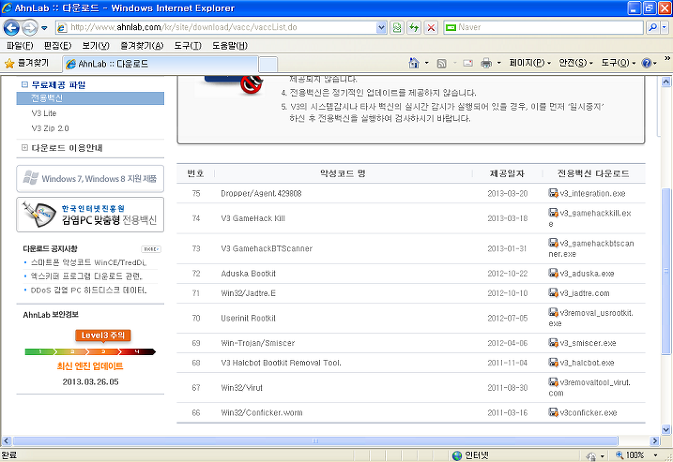Open the 안전(S) command menu
The height and width of the screenshot is (462, 673).
click(576, 63)
